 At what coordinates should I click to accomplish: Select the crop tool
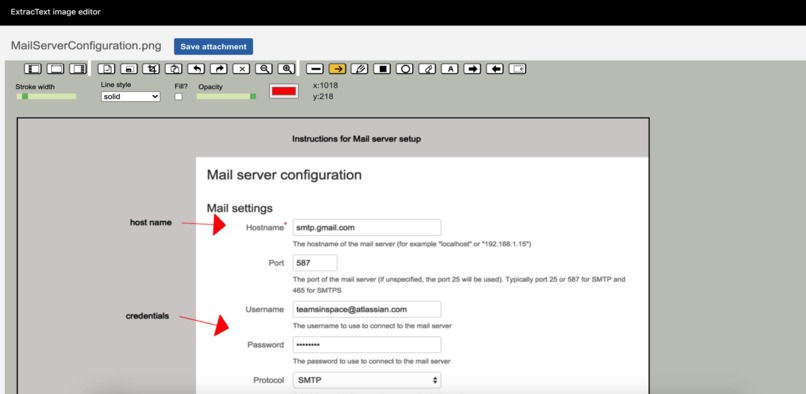[x=152, y=69]
